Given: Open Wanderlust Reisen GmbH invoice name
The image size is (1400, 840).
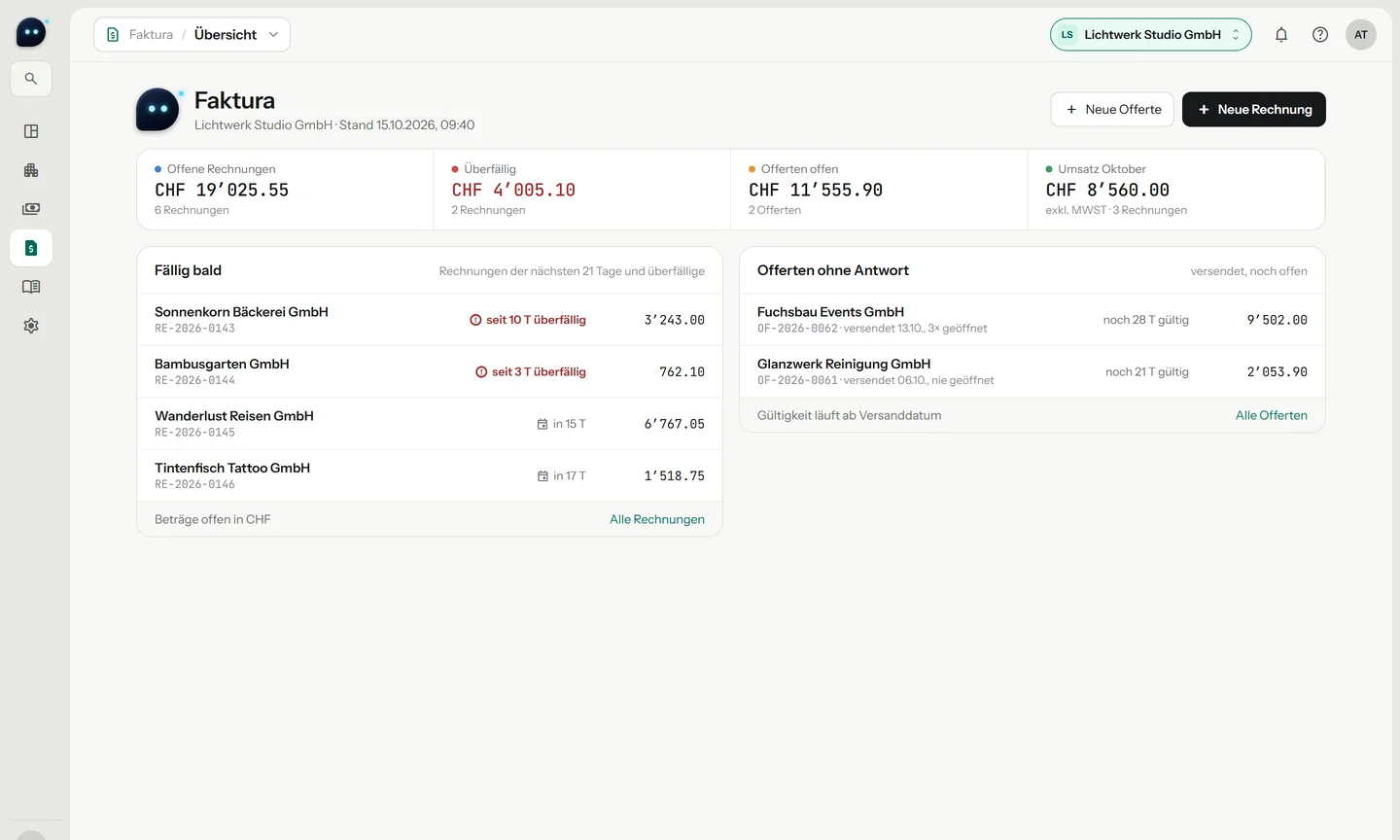Looking at the screenshot, I should [234, 416].
